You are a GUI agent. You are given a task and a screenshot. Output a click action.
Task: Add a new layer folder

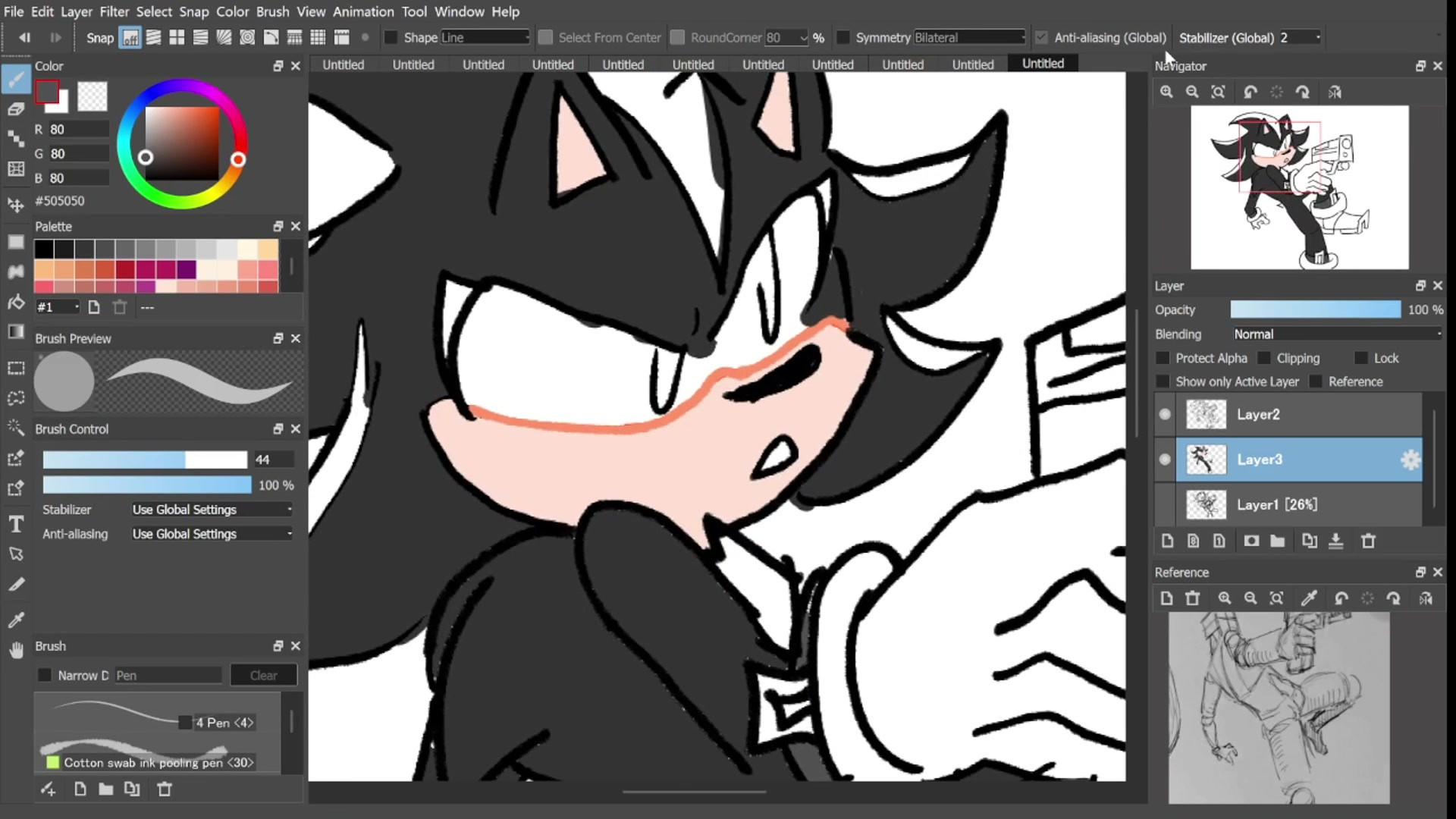coord(1278,541)
